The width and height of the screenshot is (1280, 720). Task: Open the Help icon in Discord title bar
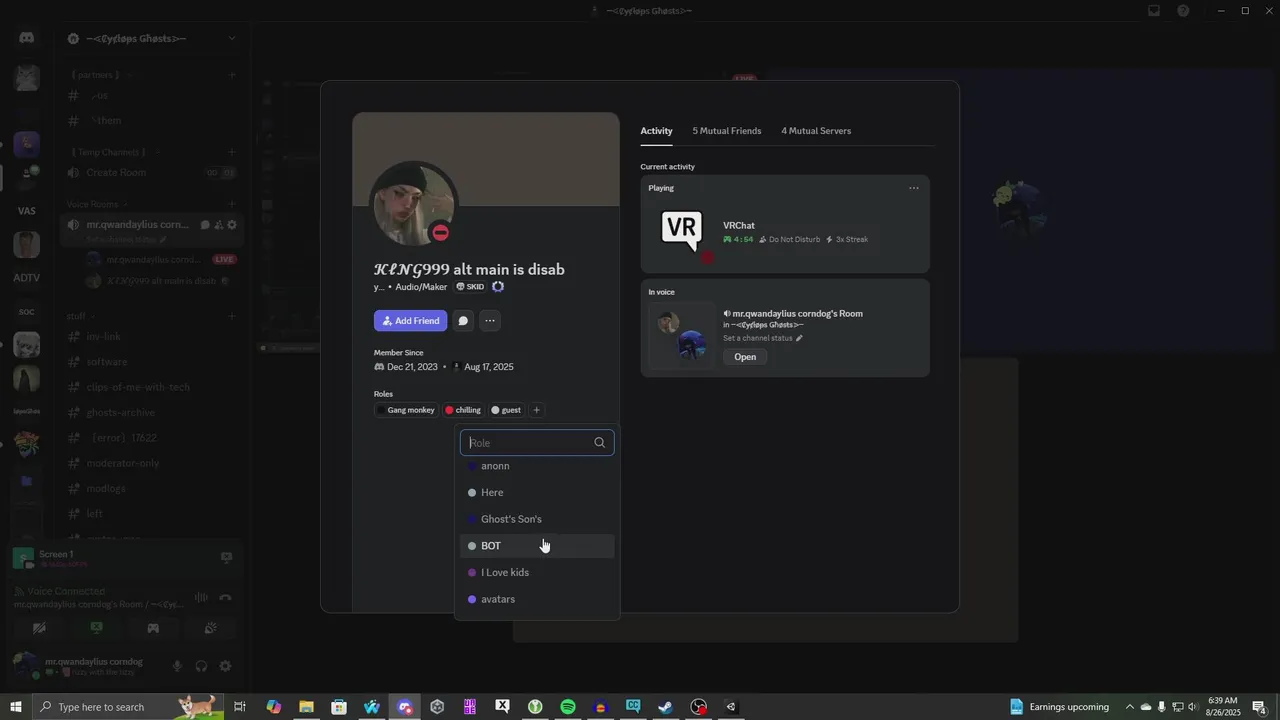1184,11
